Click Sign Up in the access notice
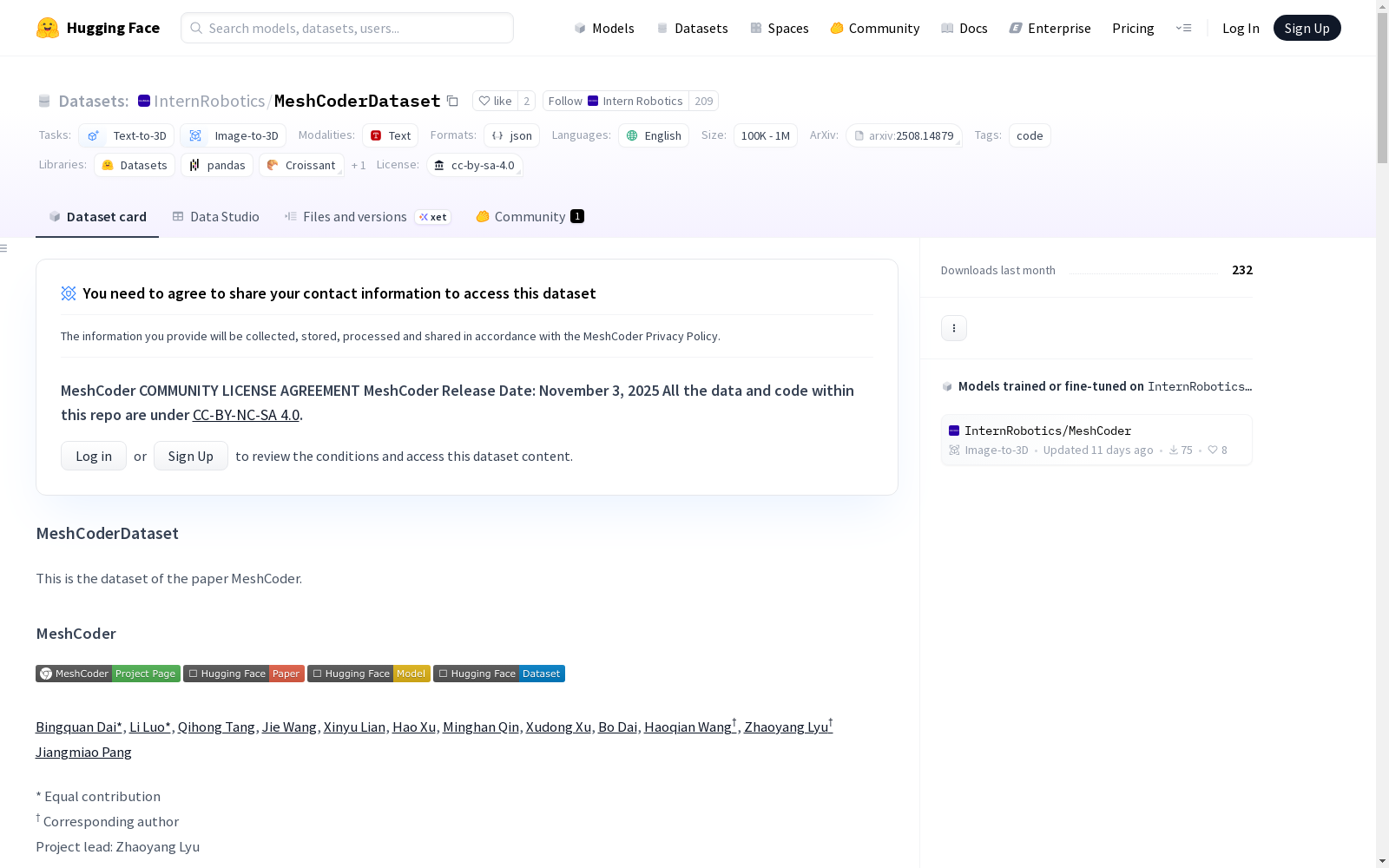 pyautogui.click(x=191, y=456)
